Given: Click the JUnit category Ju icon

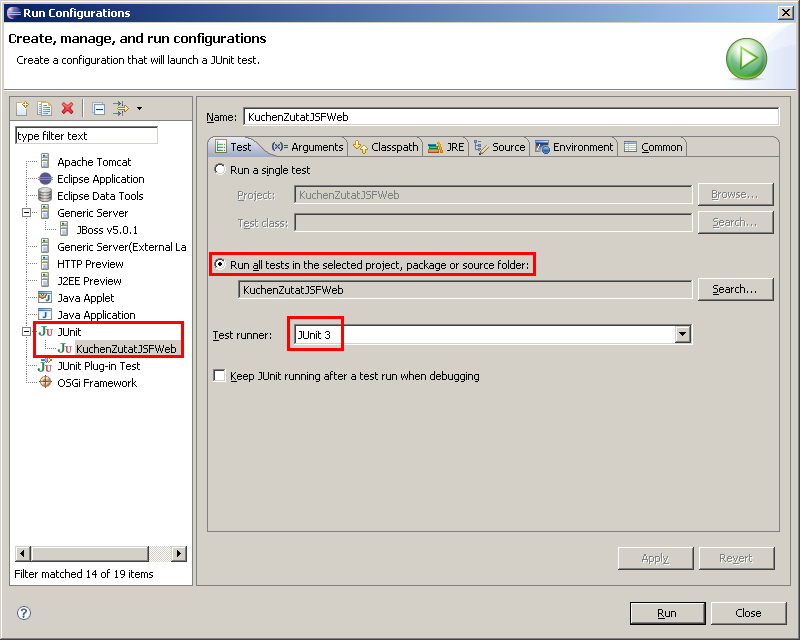Looking at the screenshot, I should (x=46, y=332).
